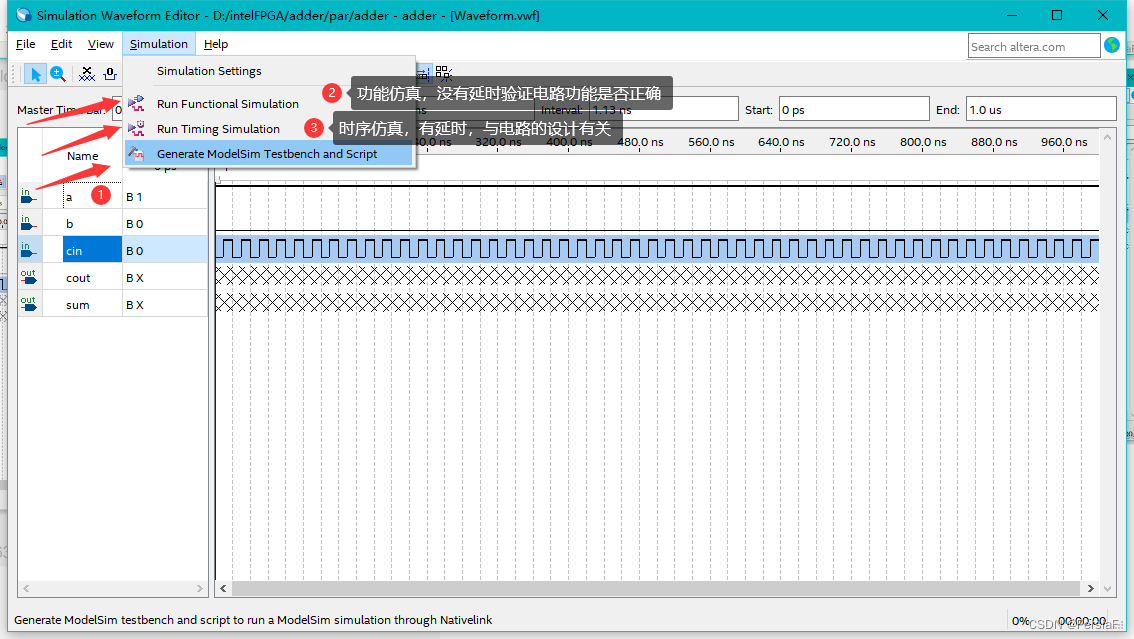This screenshot has height=639, width=1134.
Task: Click the force unknown (X) waveform tool
Action: click(87, 74)
